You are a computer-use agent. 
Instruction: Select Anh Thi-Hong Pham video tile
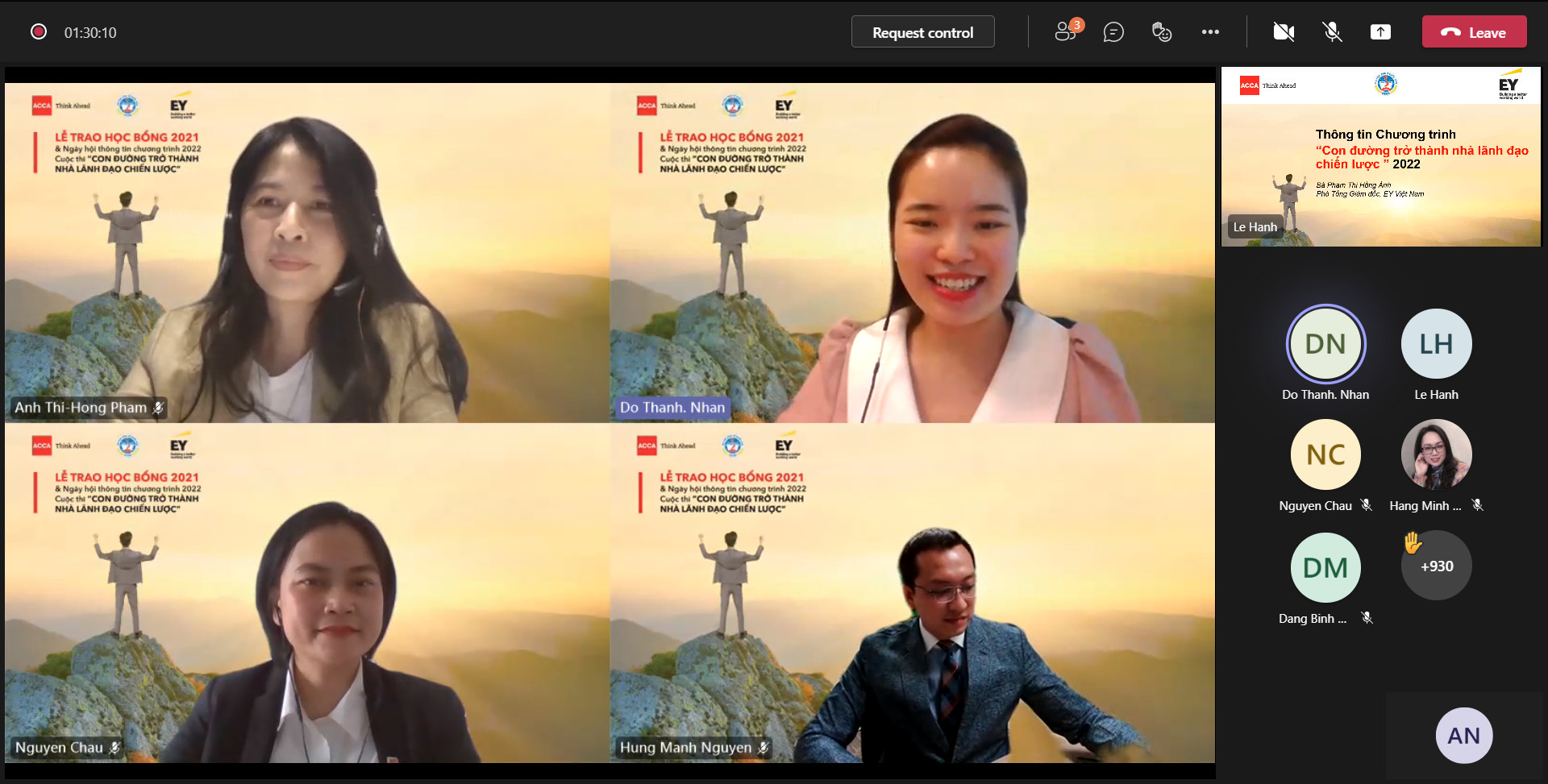point(307,252)
